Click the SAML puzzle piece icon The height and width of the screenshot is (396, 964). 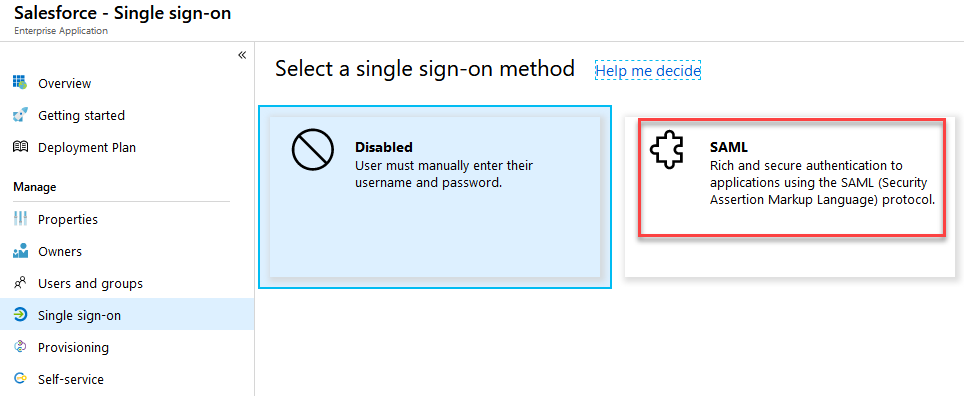666,151
